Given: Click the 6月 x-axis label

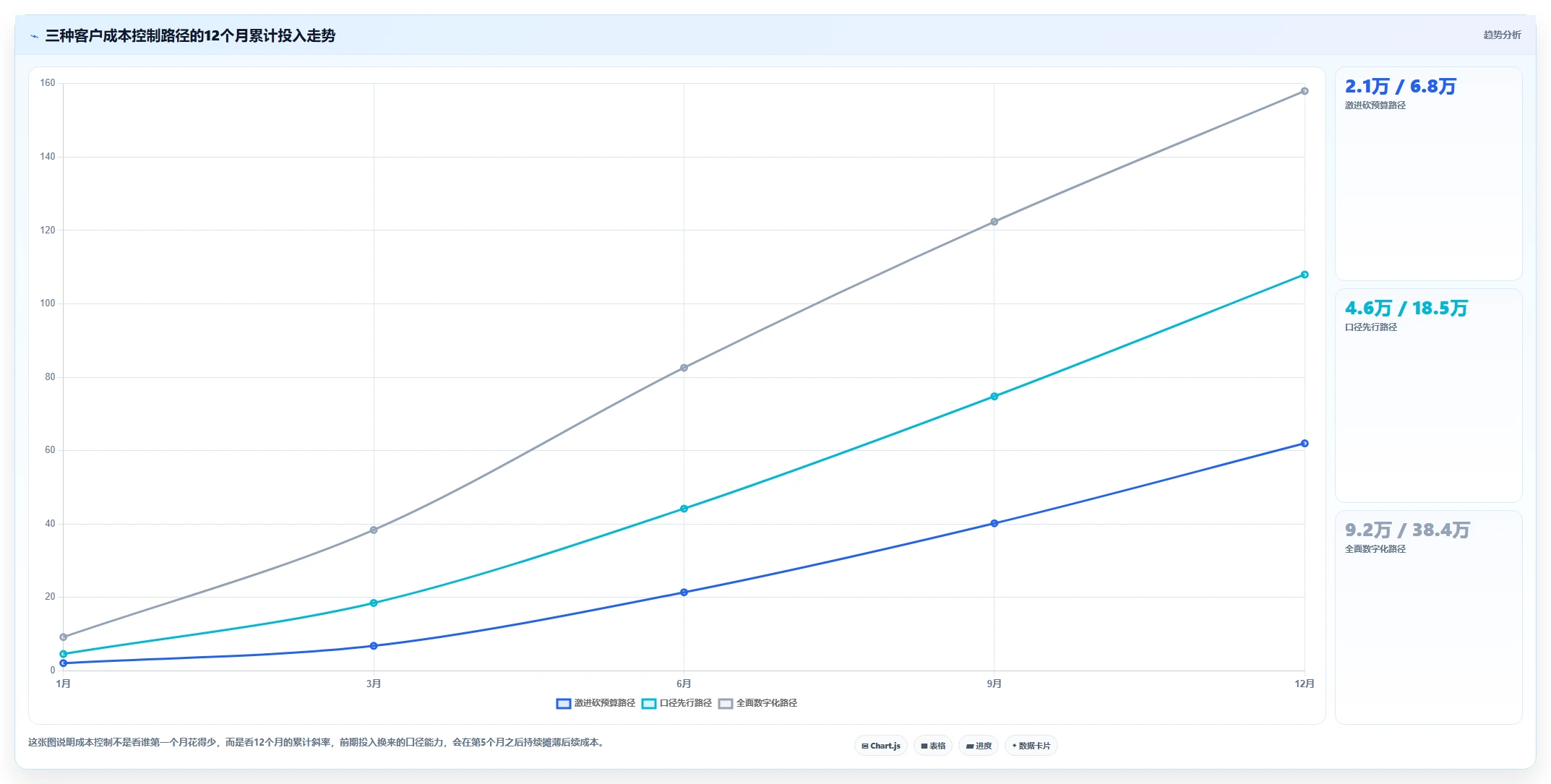Looking at the screenshot, I should (684, 684).
